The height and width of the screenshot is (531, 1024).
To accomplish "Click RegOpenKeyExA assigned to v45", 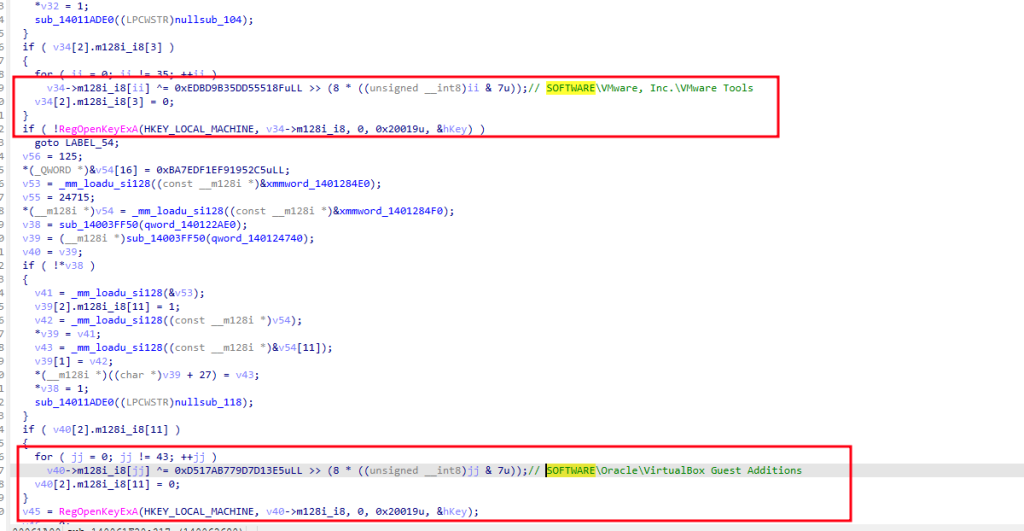I will (95, 511).
